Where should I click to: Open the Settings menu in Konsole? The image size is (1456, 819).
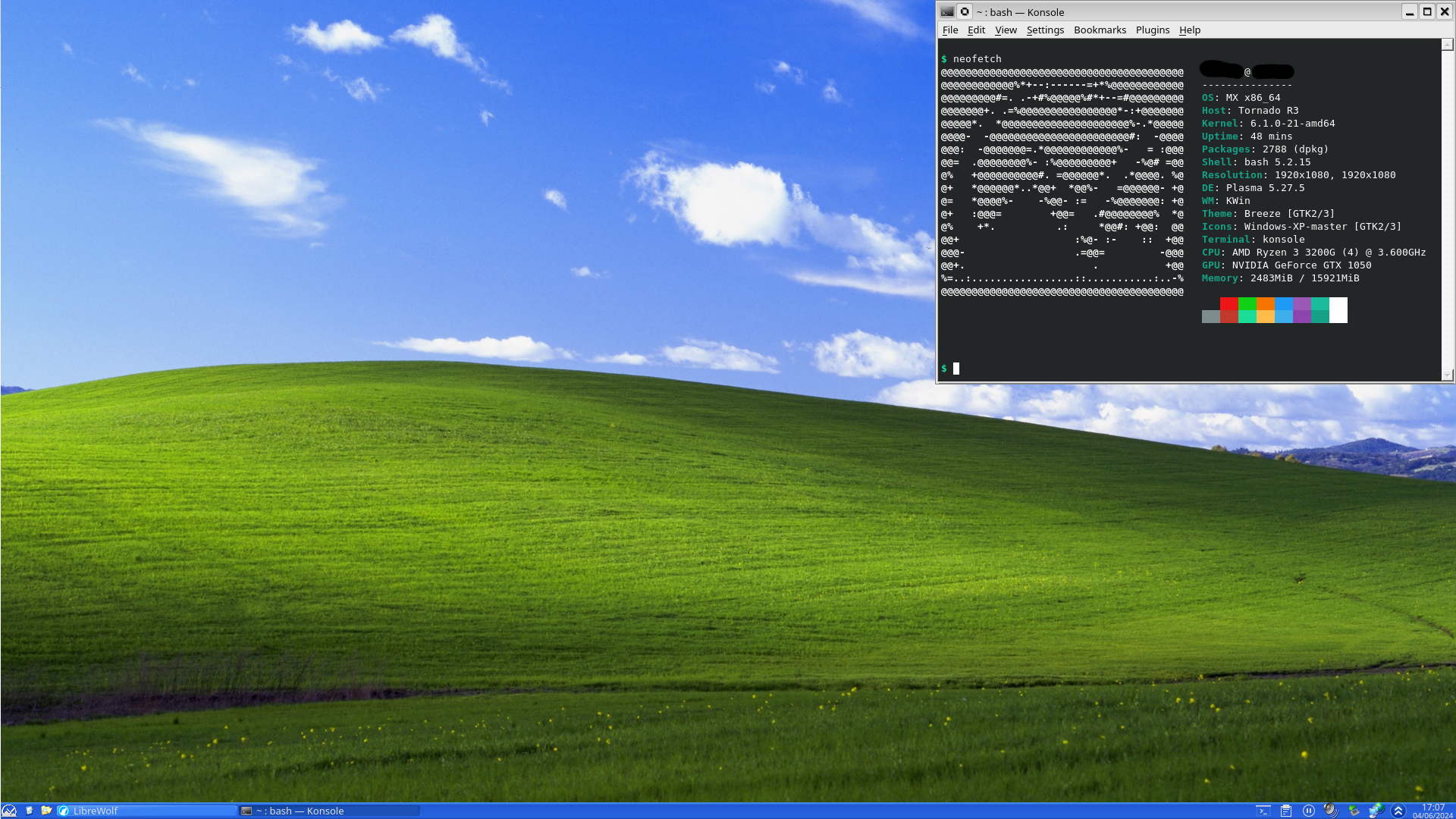1045,30
